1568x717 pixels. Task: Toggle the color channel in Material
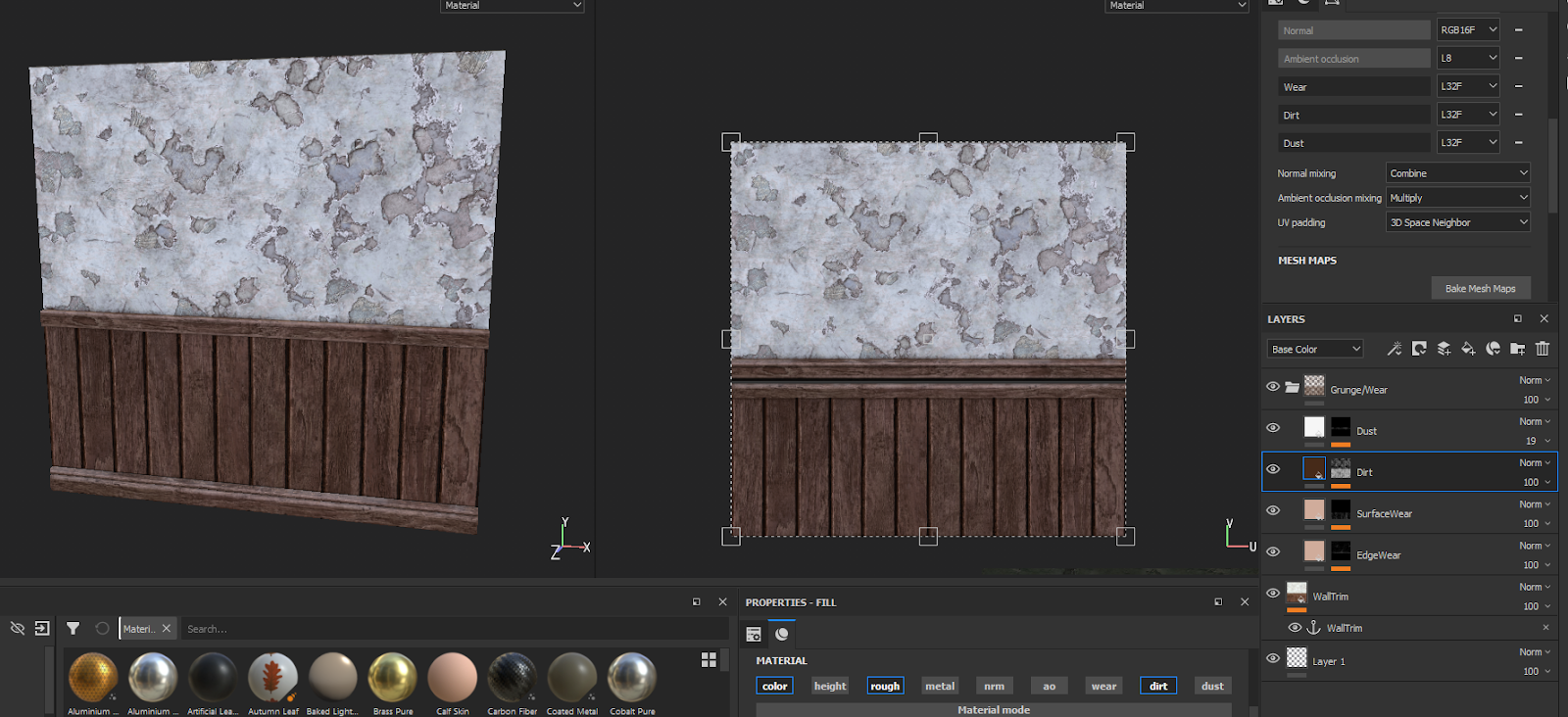coord(774,686)
